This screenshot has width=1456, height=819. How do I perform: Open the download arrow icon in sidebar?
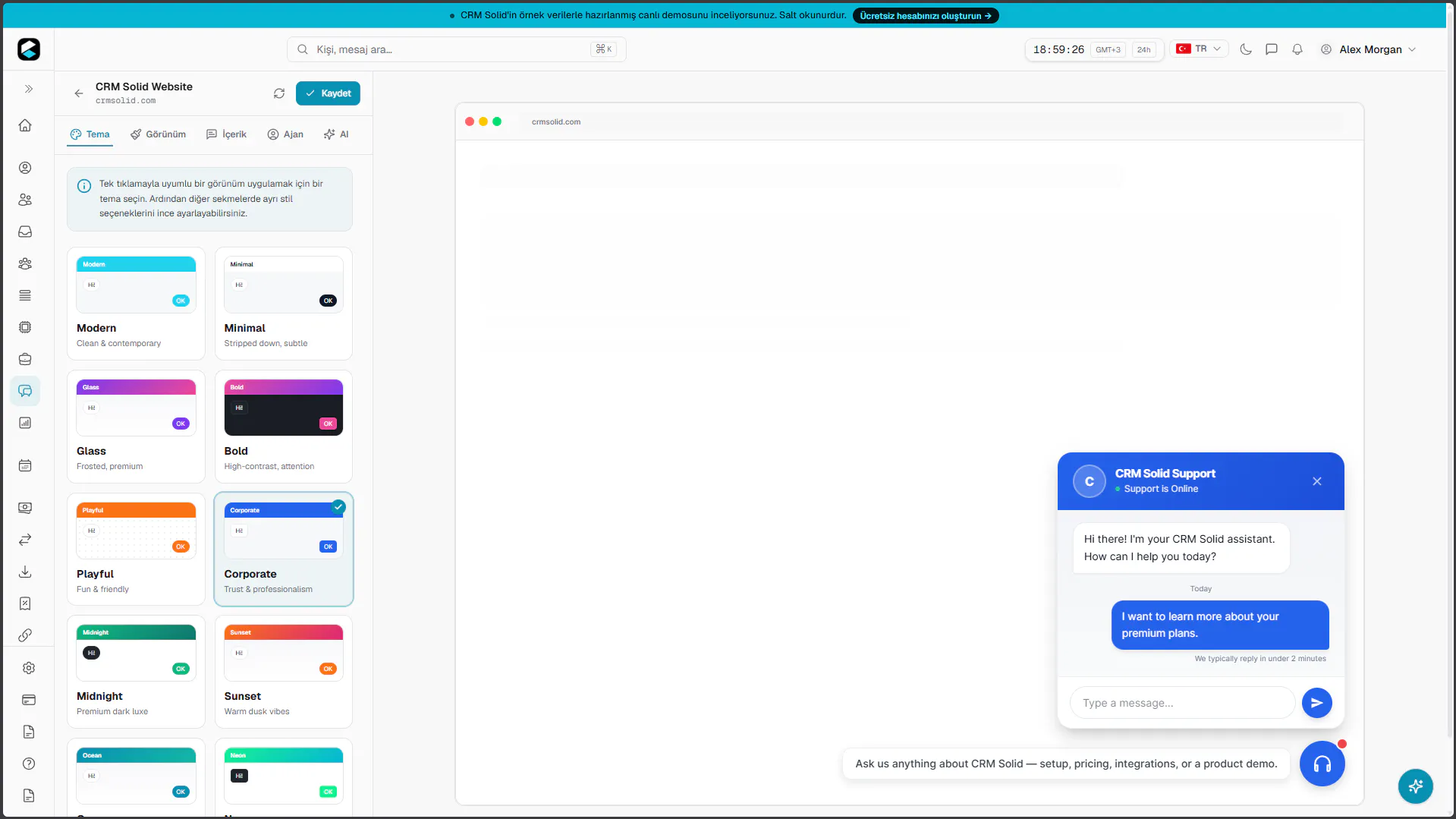pyautogui.click(x=25, y=572)
